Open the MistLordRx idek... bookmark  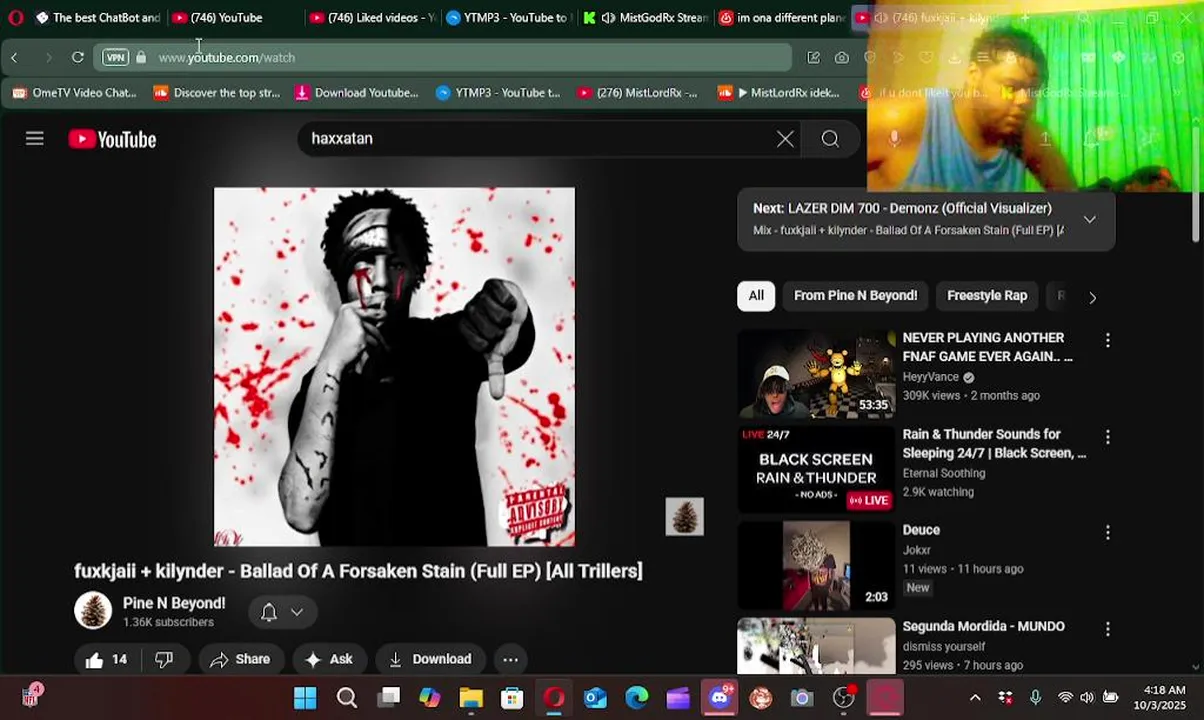click(x=779, y=93)
